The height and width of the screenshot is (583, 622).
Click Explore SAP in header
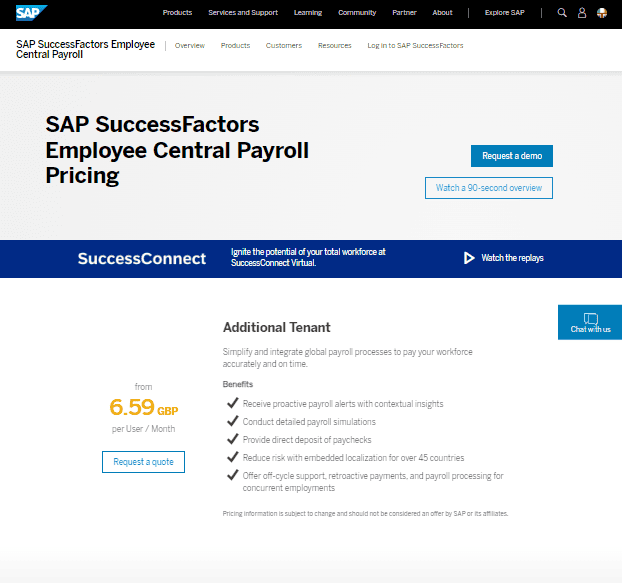point(505,13)
